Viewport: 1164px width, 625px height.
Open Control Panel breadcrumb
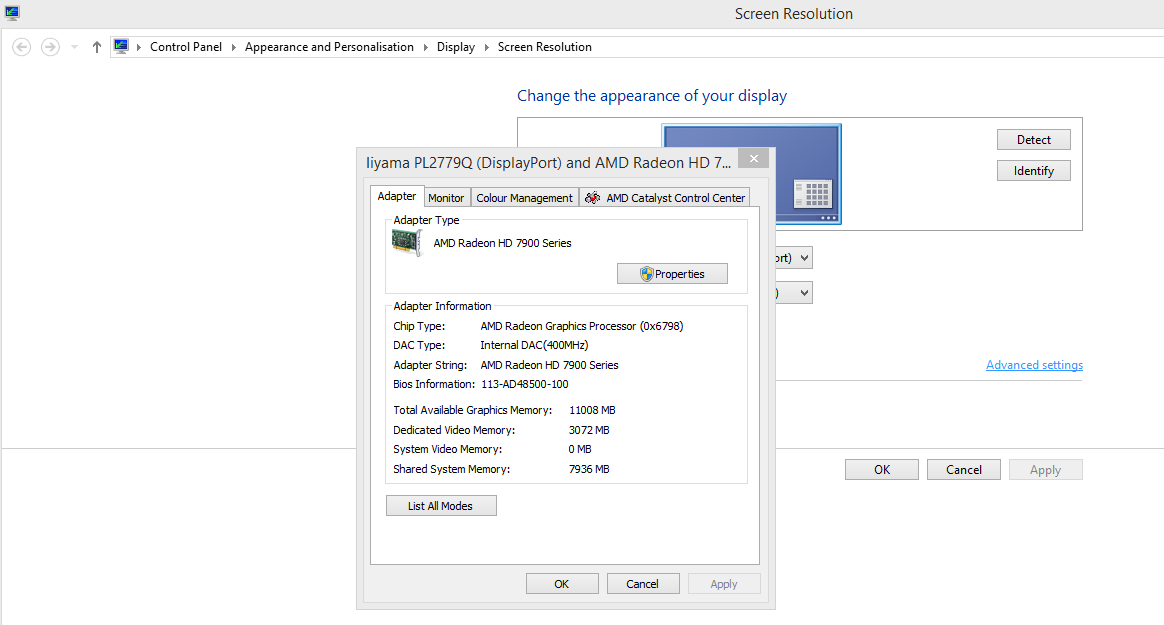click(x=186, y=47)
